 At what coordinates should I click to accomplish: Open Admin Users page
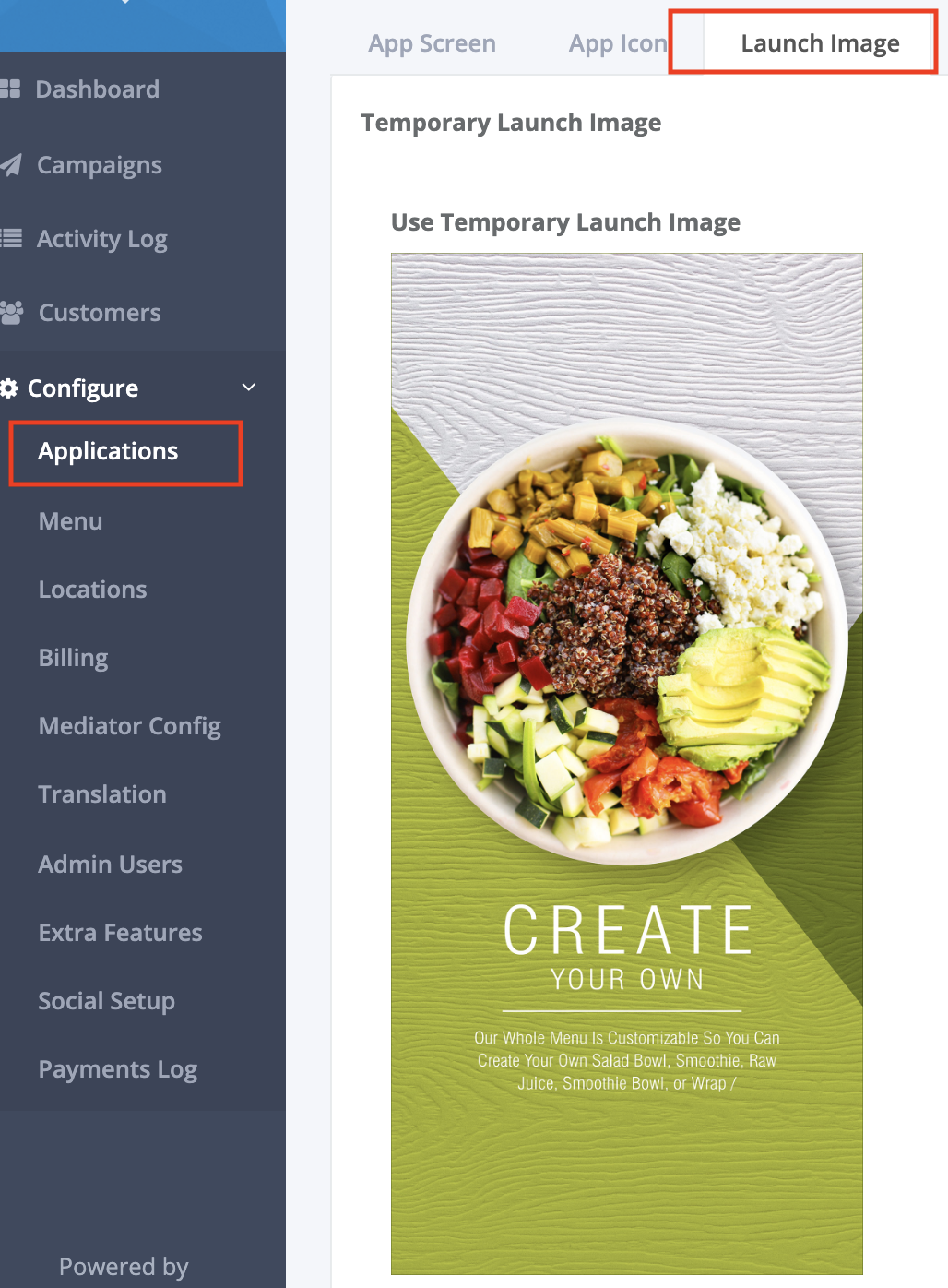click(110, 865)
